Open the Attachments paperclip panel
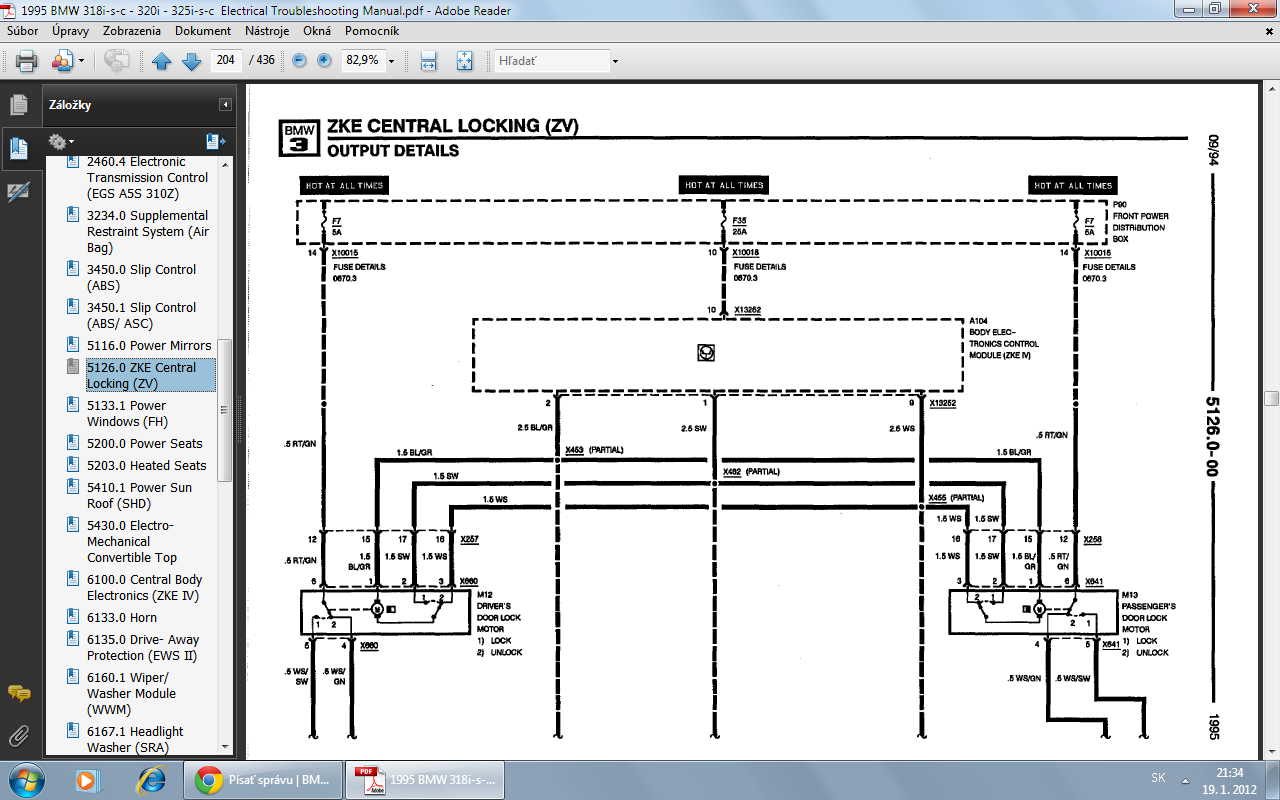 click(x=18, y=737)
